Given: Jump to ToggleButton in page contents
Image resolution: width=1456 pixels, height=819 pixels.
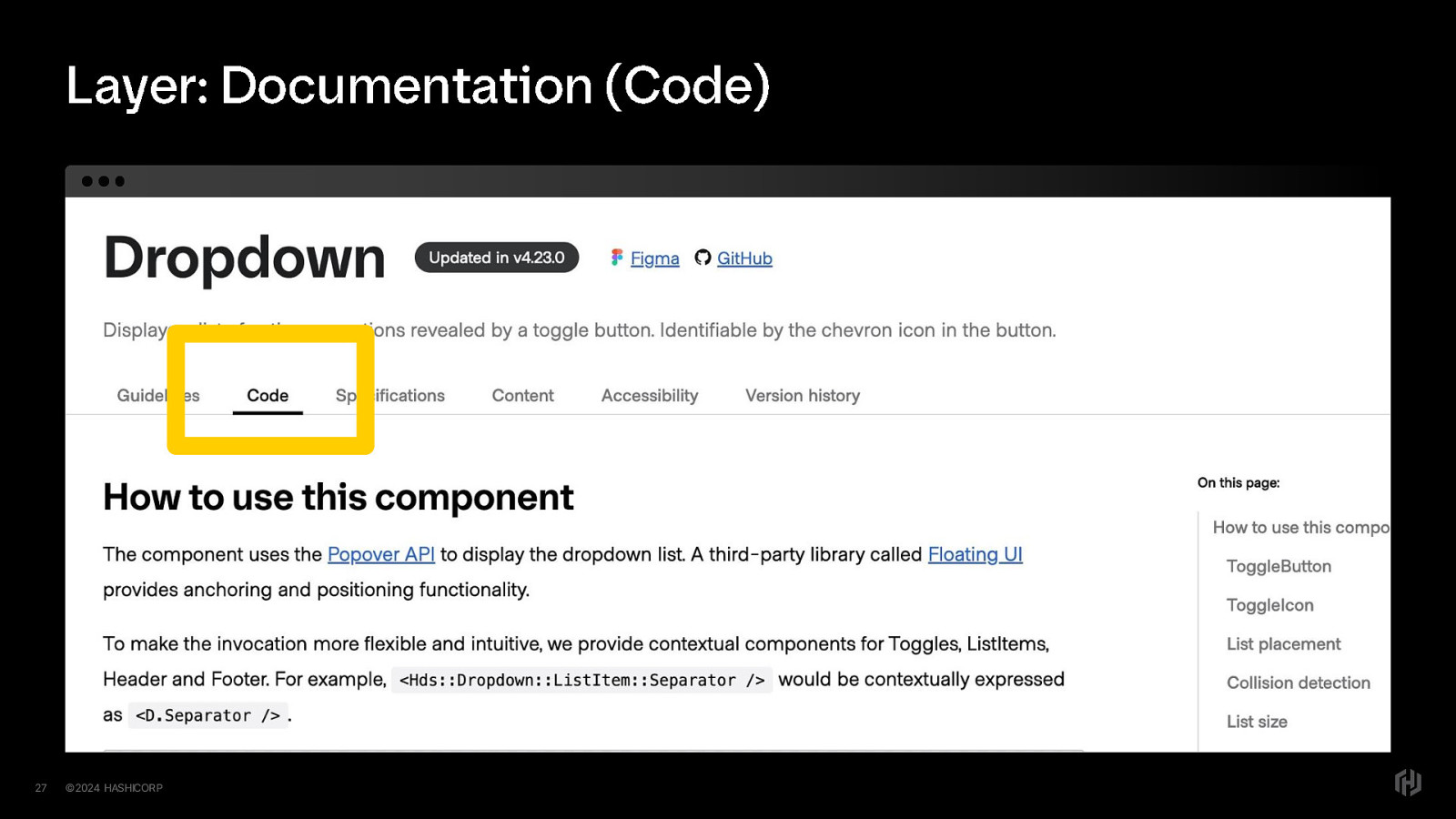Looking at the screenshot, I should 1279,566.
